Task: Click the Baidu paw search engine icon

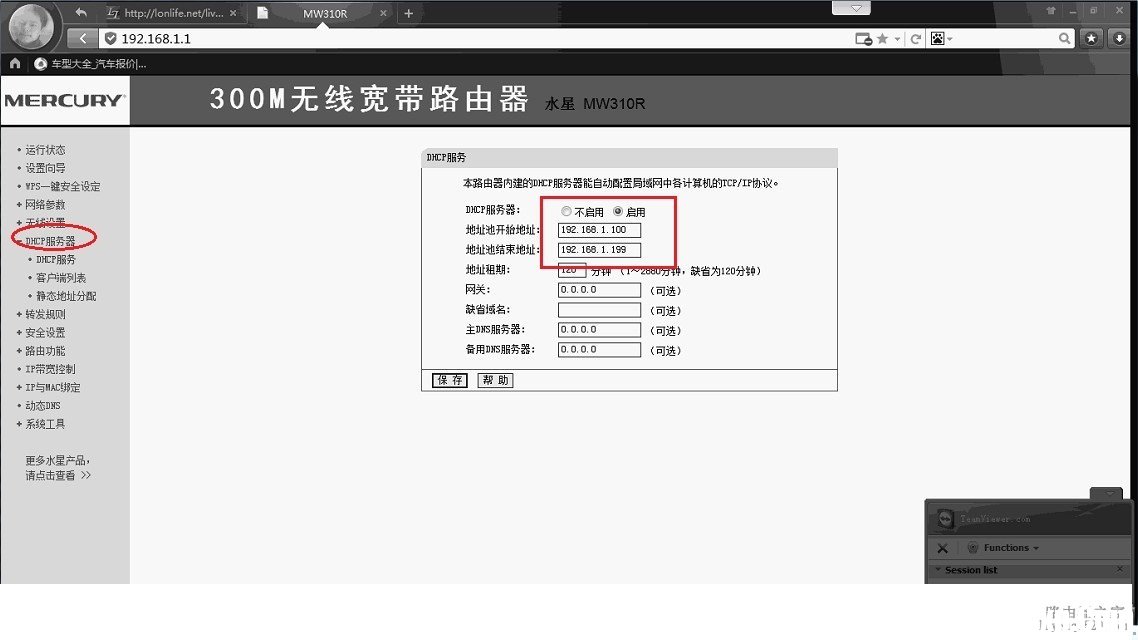Action: tap(938, 38)
